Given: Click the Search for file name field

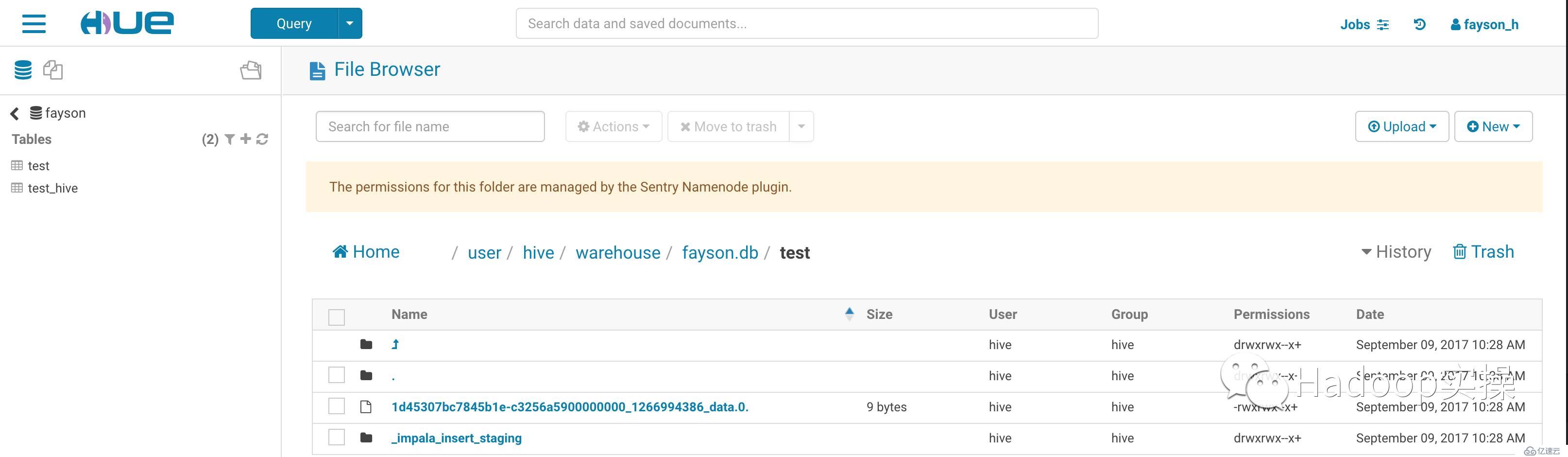Looking at the screenshot, I should pos(430,127).
